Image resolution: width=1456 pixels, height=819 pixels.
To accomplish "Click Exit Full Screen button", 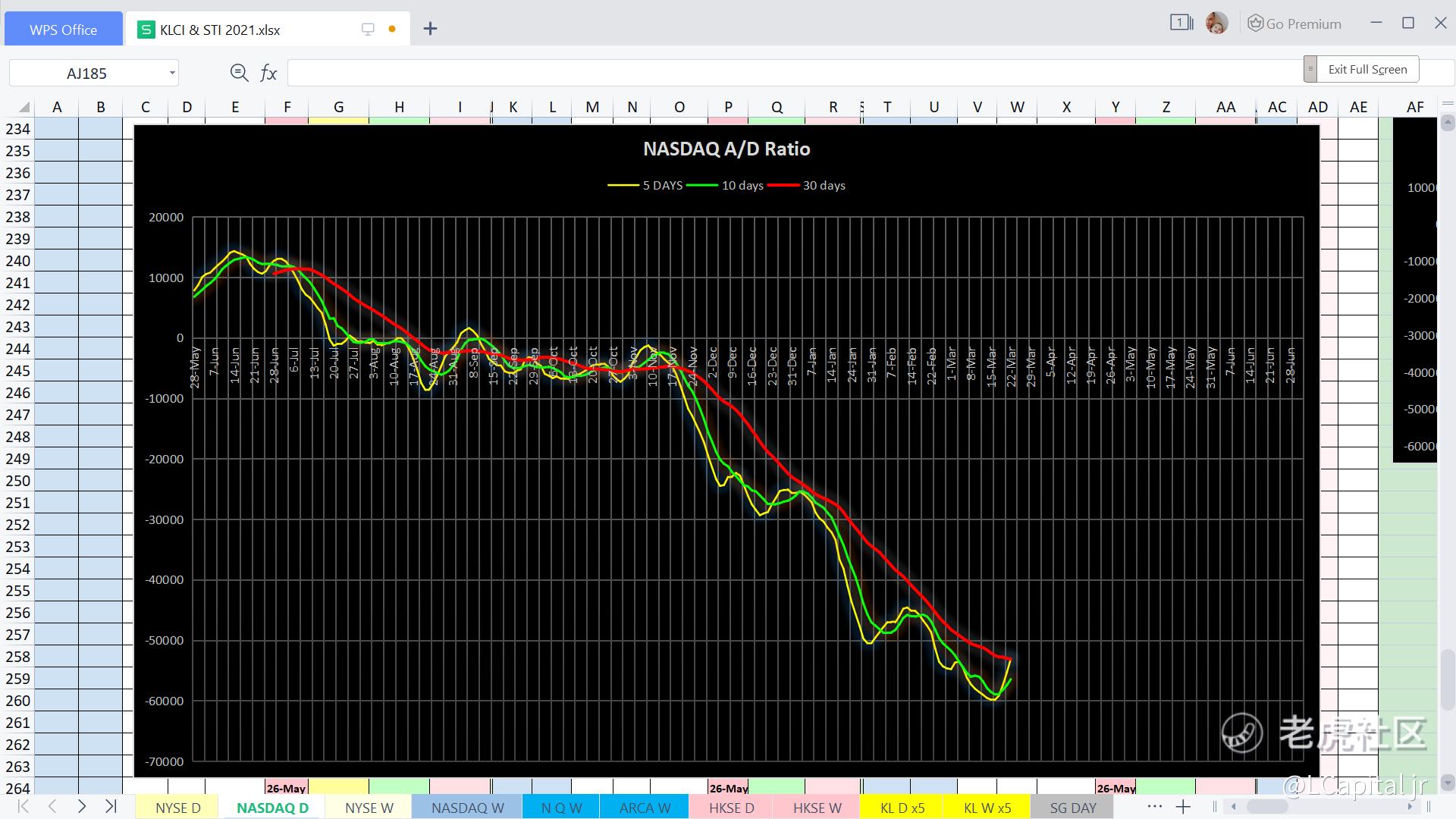I will tap(1367, 70).
